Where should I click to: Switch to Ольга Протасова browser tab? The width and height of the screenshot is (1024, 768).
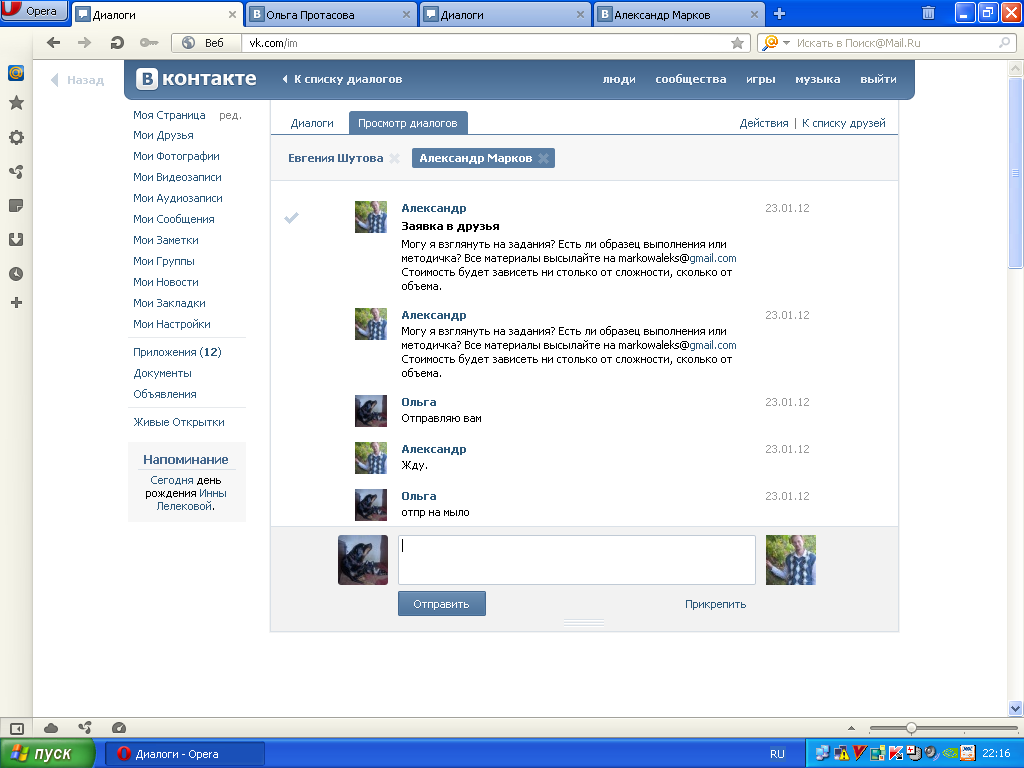pyautogui.click(x=330, y=14)
